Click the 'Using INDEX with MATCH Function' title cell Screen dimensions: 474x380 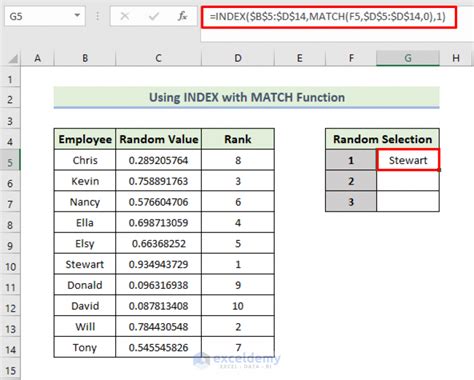(247, 97)
